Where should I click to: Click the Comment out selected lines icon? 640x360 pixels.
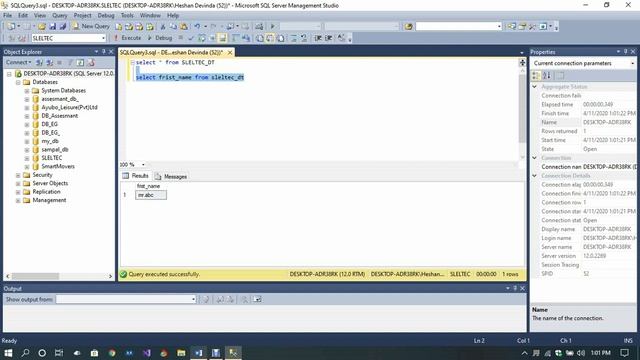[x=293, y=38]
